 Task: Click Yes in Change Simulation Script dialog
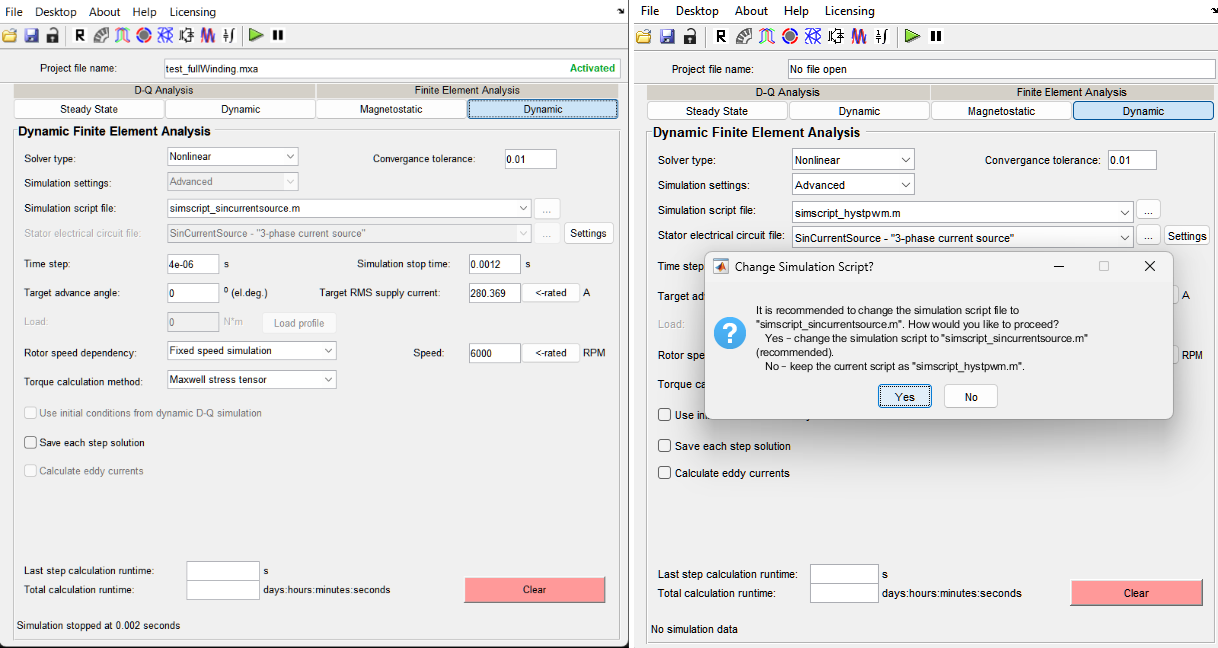[904, 397]
